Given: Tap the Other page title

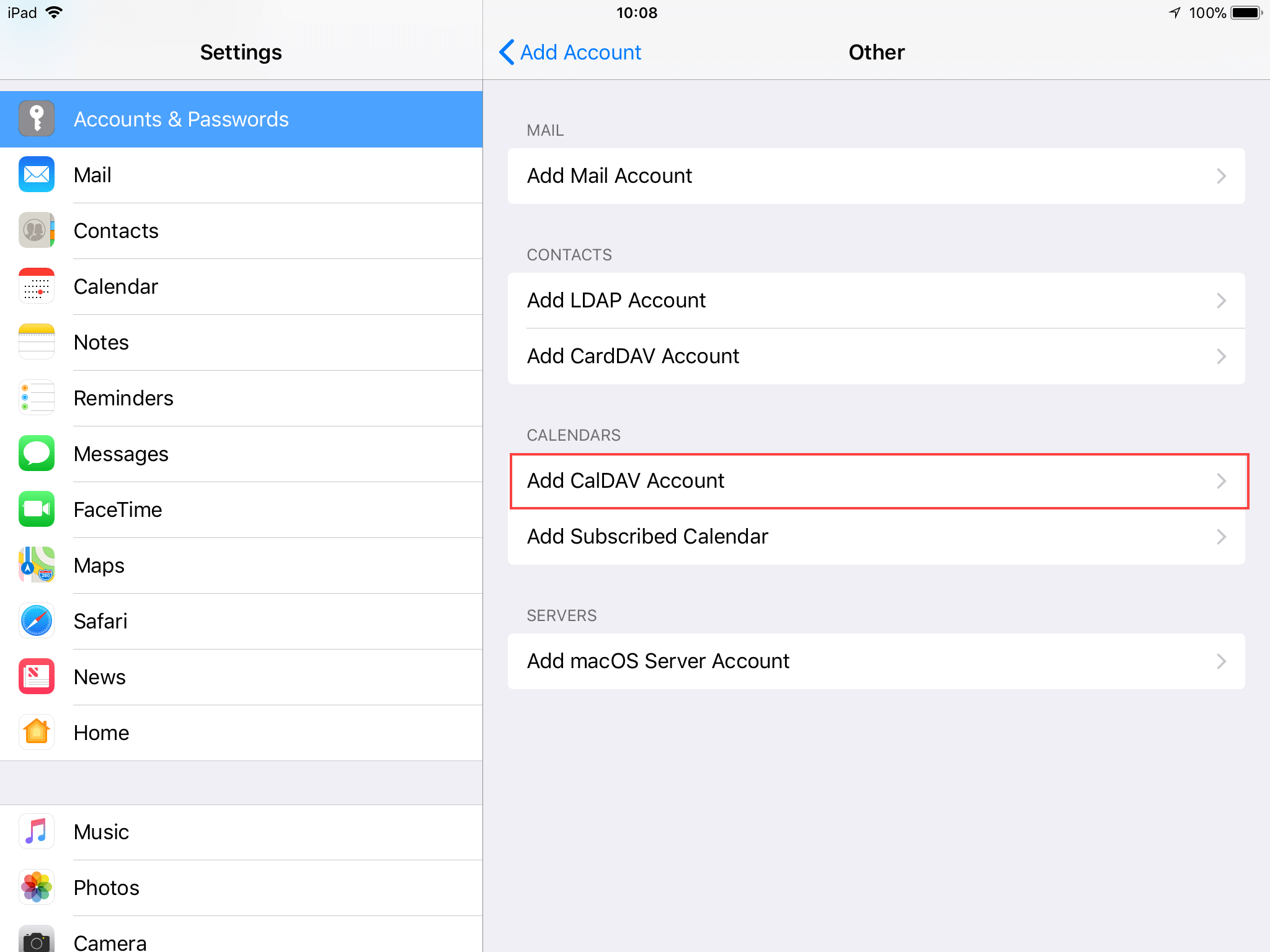Looking at the screenshot, I should pos(876,52).
